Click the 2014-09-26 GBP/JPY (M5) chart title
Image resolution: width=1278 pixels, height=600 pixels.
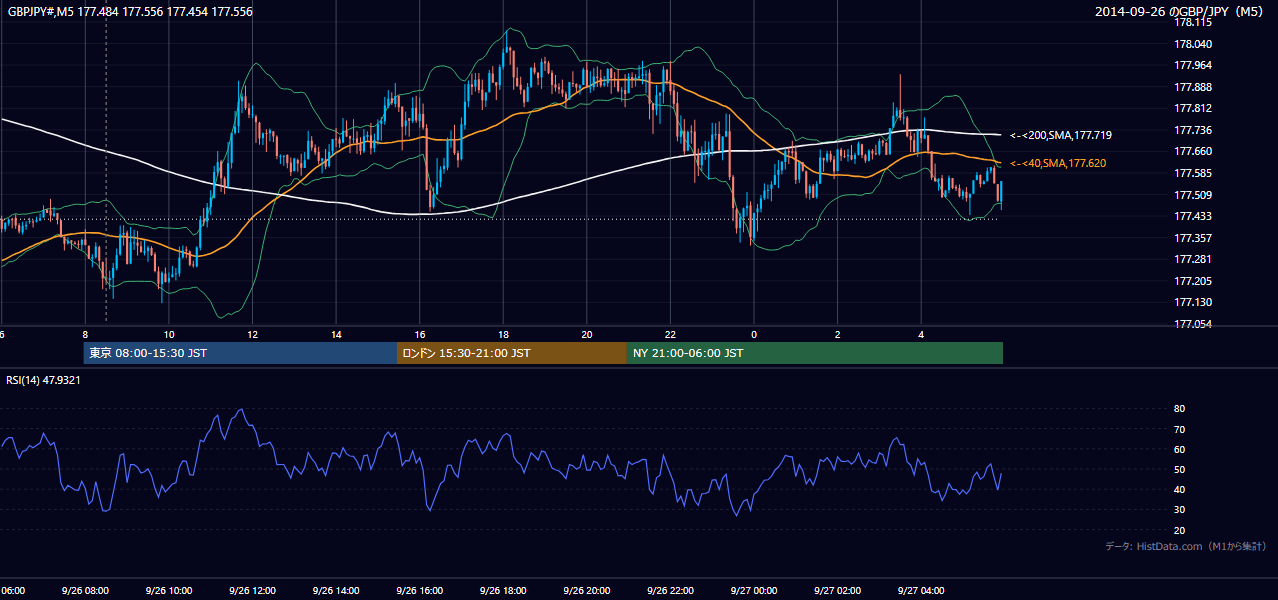point(1180,12)
